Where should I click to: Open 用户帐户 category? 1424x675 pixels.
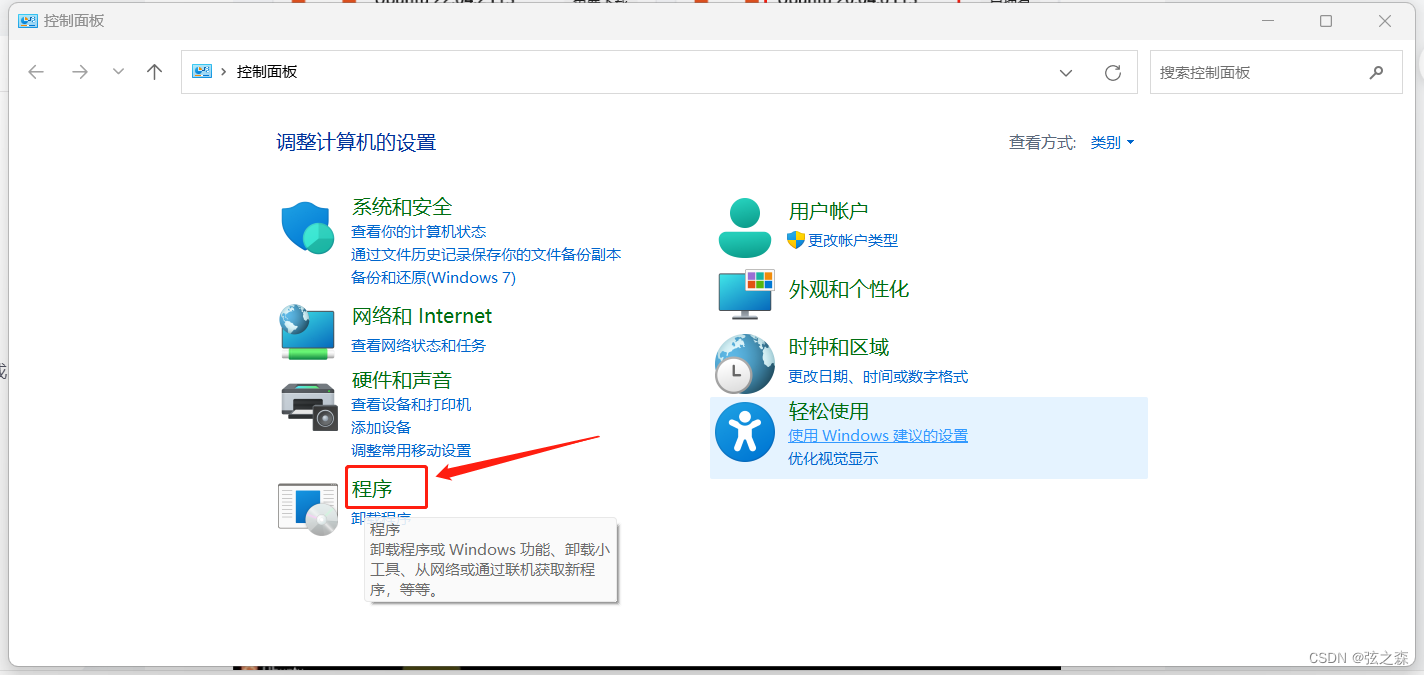pos(828,211)
